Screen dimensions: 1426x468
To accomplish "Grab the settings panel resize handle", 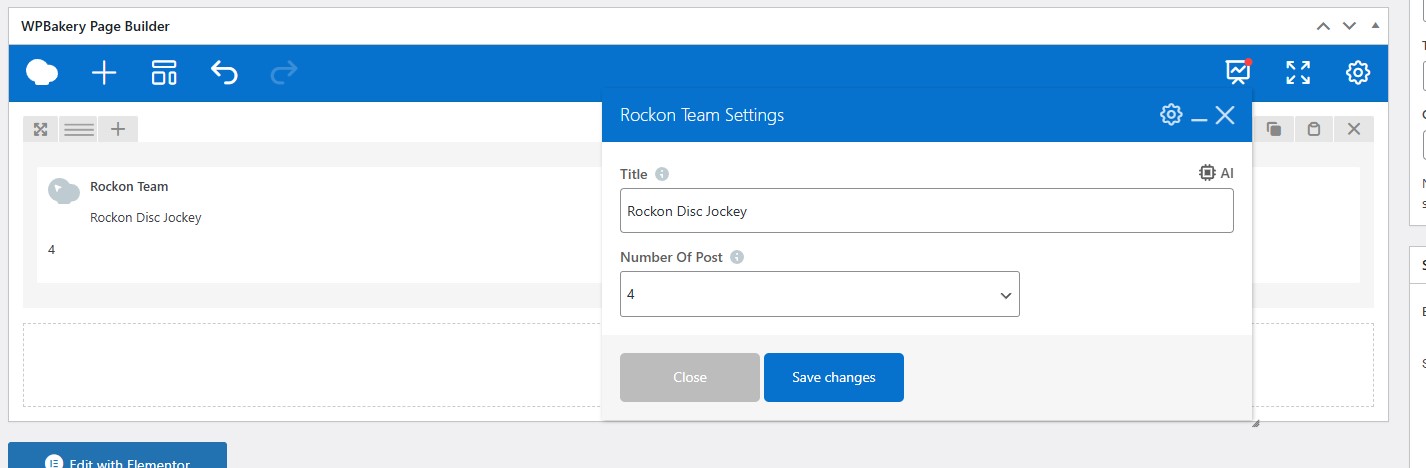I will tap(1255, 424).
